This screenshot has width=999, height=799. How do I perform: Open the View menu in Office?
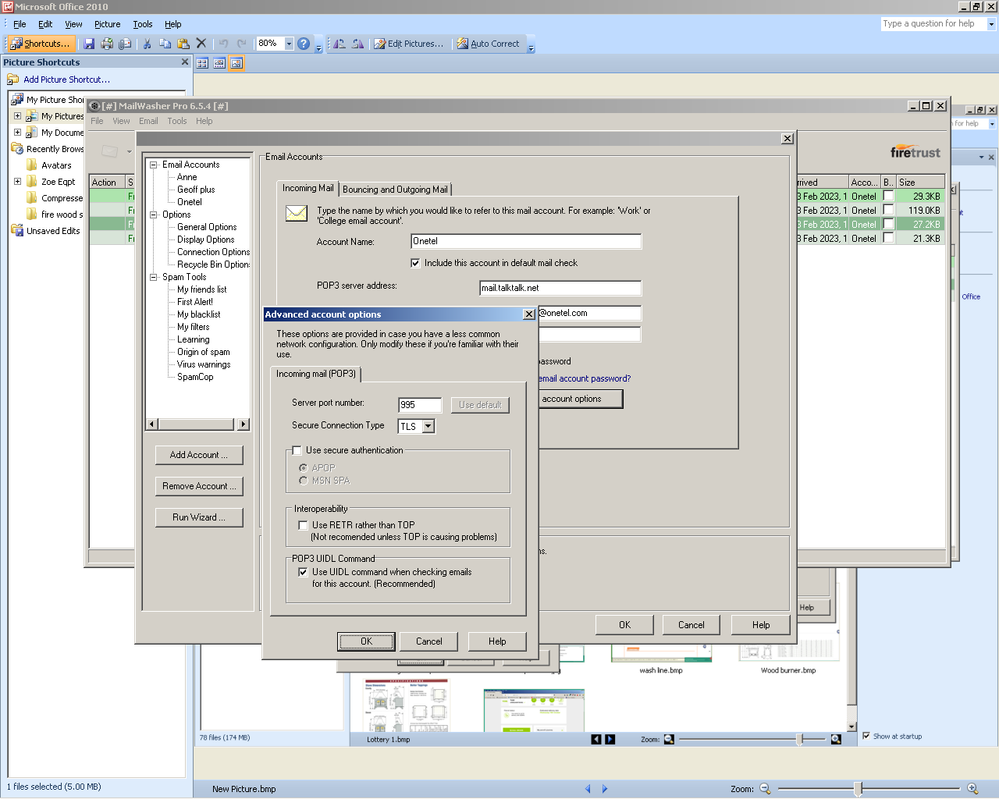[73, 24]
